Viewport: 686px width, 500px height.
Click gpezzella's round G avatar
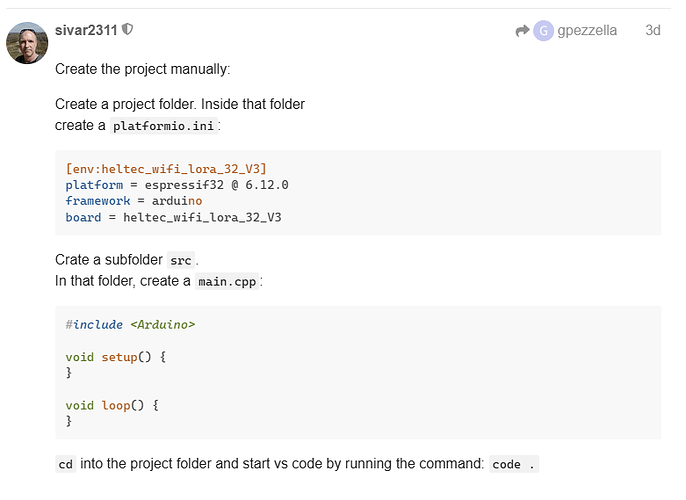point(543,31)
